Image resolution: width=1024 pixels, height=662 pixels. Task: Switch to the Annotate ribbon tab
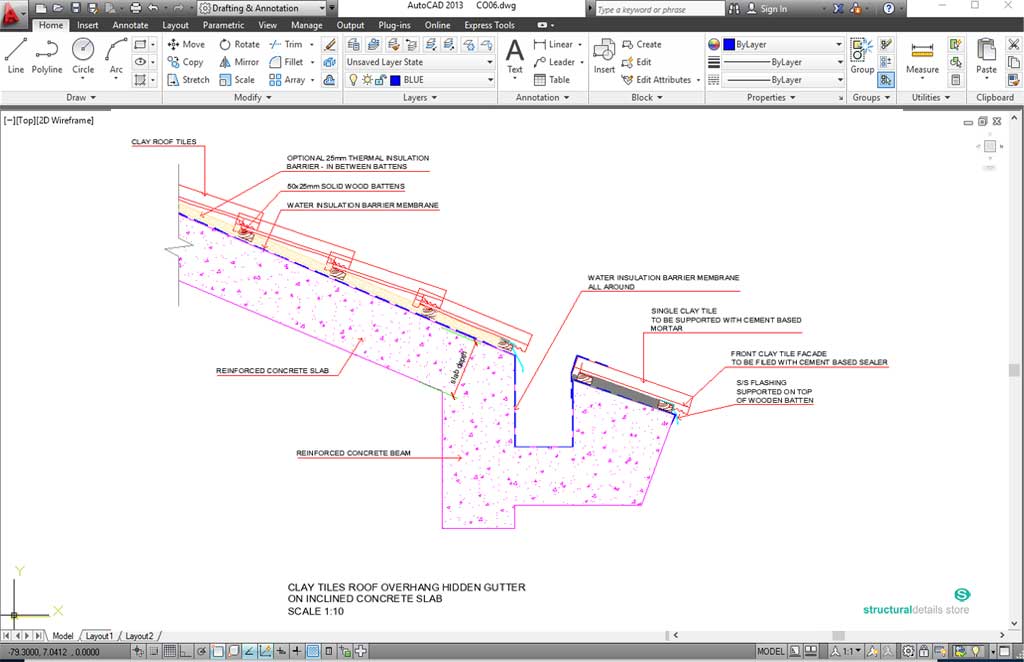tap(130, 25)
